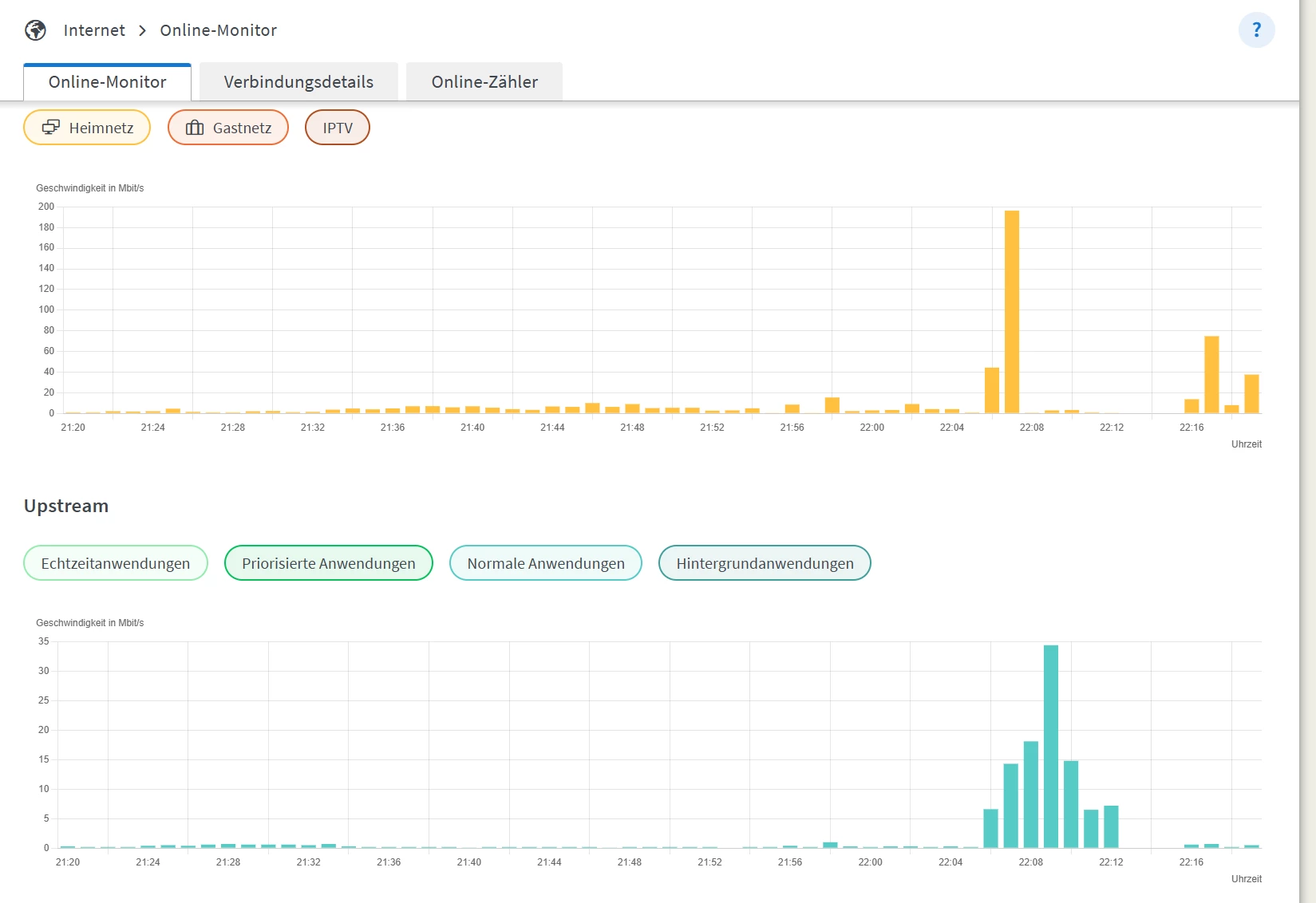1316x903 pixels.
Task: Click Online-Monitor breadcrumb text
Action: tap(219, 30)
